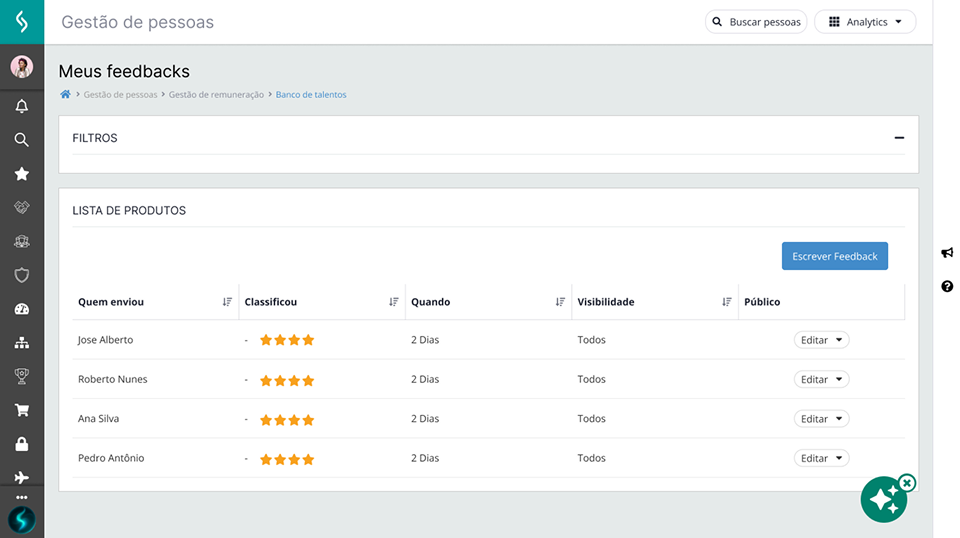Open the user profile avatar

(x=22, y=67)
